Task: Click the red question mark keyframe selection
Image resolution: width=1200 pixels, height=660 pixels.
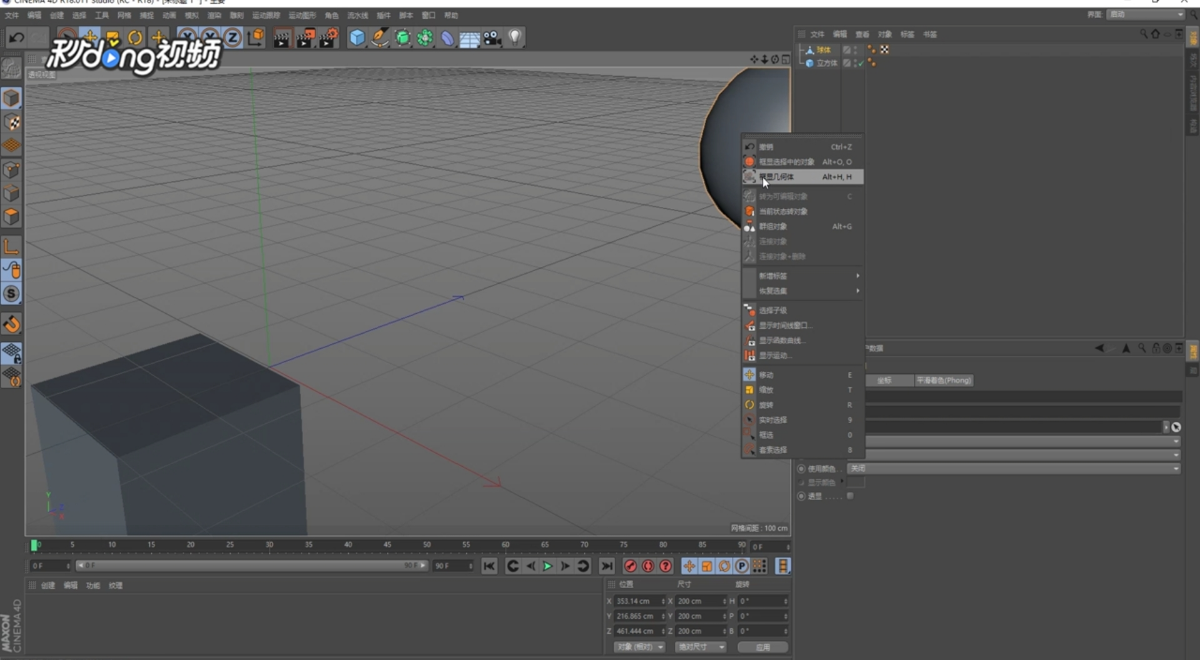Action: pos(666,566)
